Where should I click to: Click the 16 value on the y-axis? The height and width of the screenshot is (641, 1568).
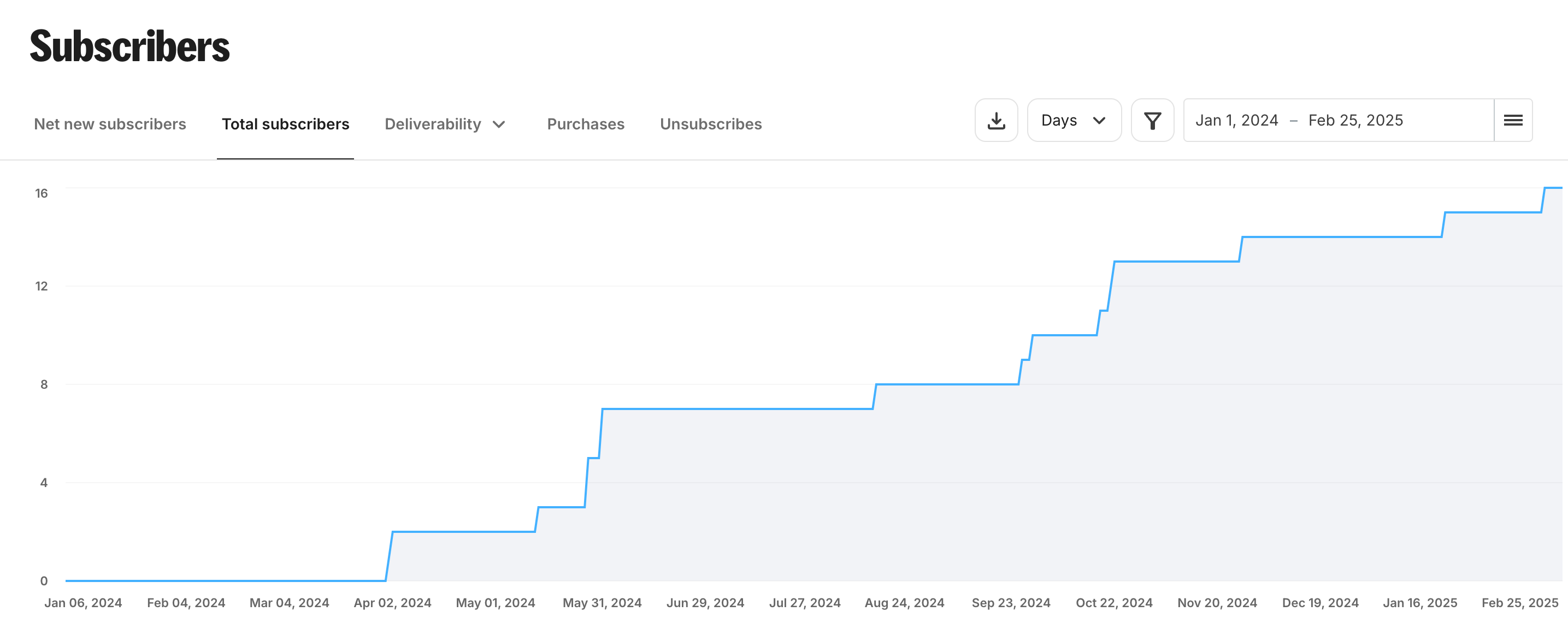42,193
